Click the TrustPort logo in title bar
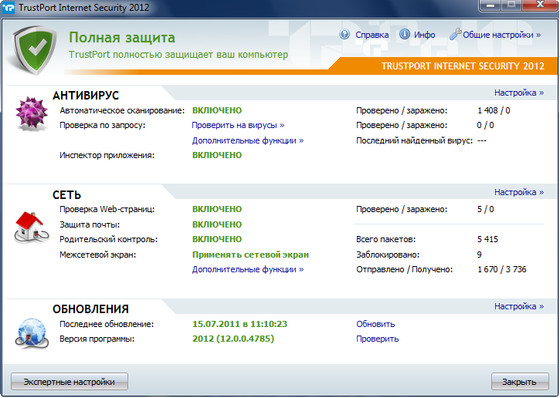 pos(8,8)
